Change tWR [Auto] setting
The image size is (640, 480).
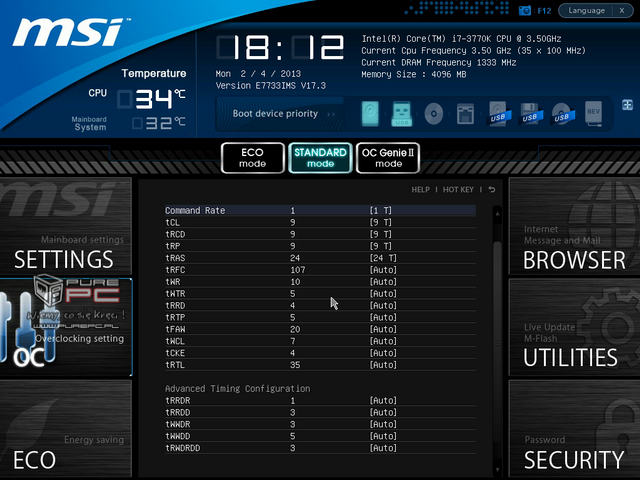[x=383, y=282]
